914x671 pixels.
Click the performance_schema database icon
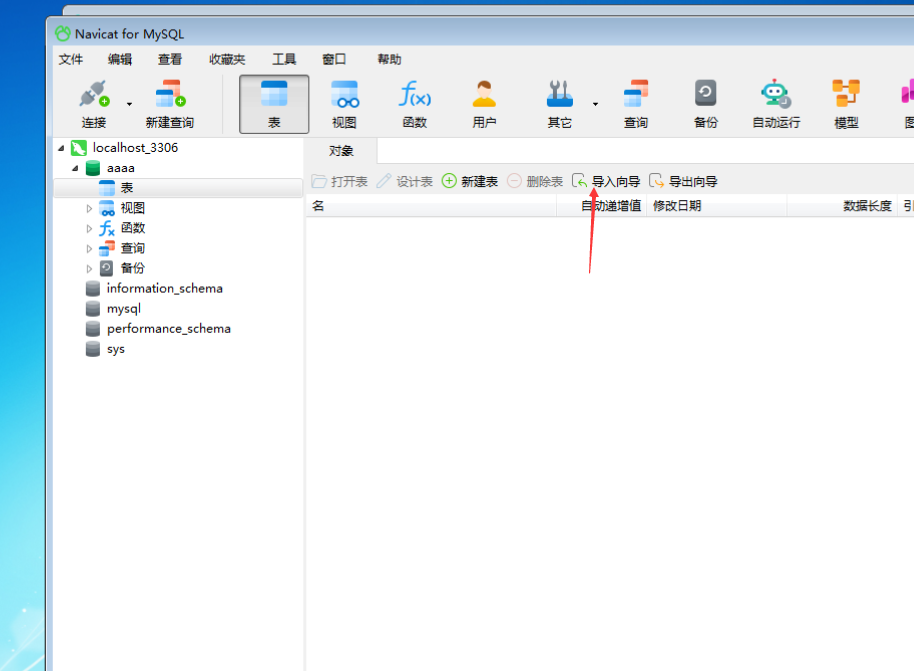click(x=93, y=329)
